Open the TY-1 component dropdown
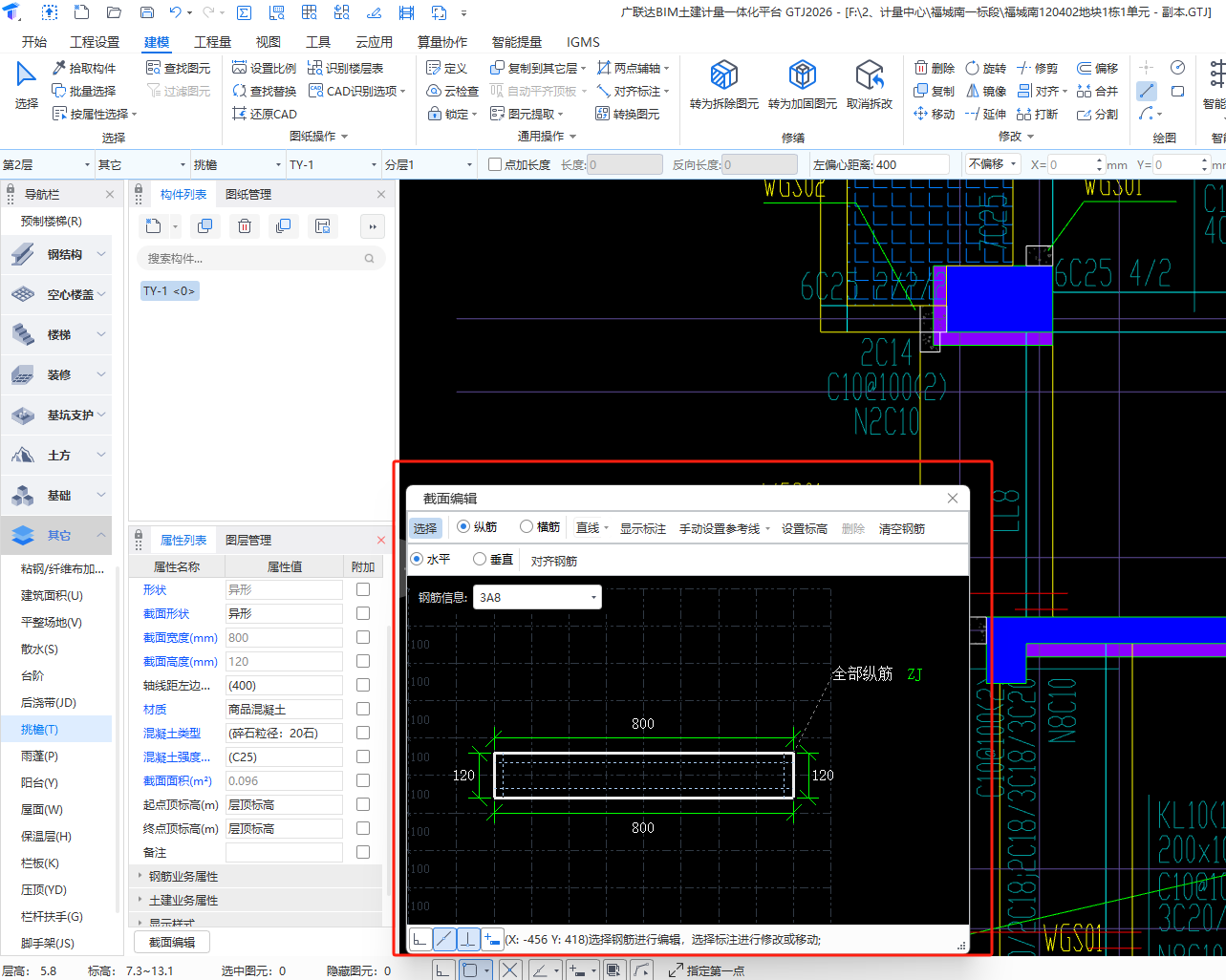Screen dimensions: 1226x980 333,164
